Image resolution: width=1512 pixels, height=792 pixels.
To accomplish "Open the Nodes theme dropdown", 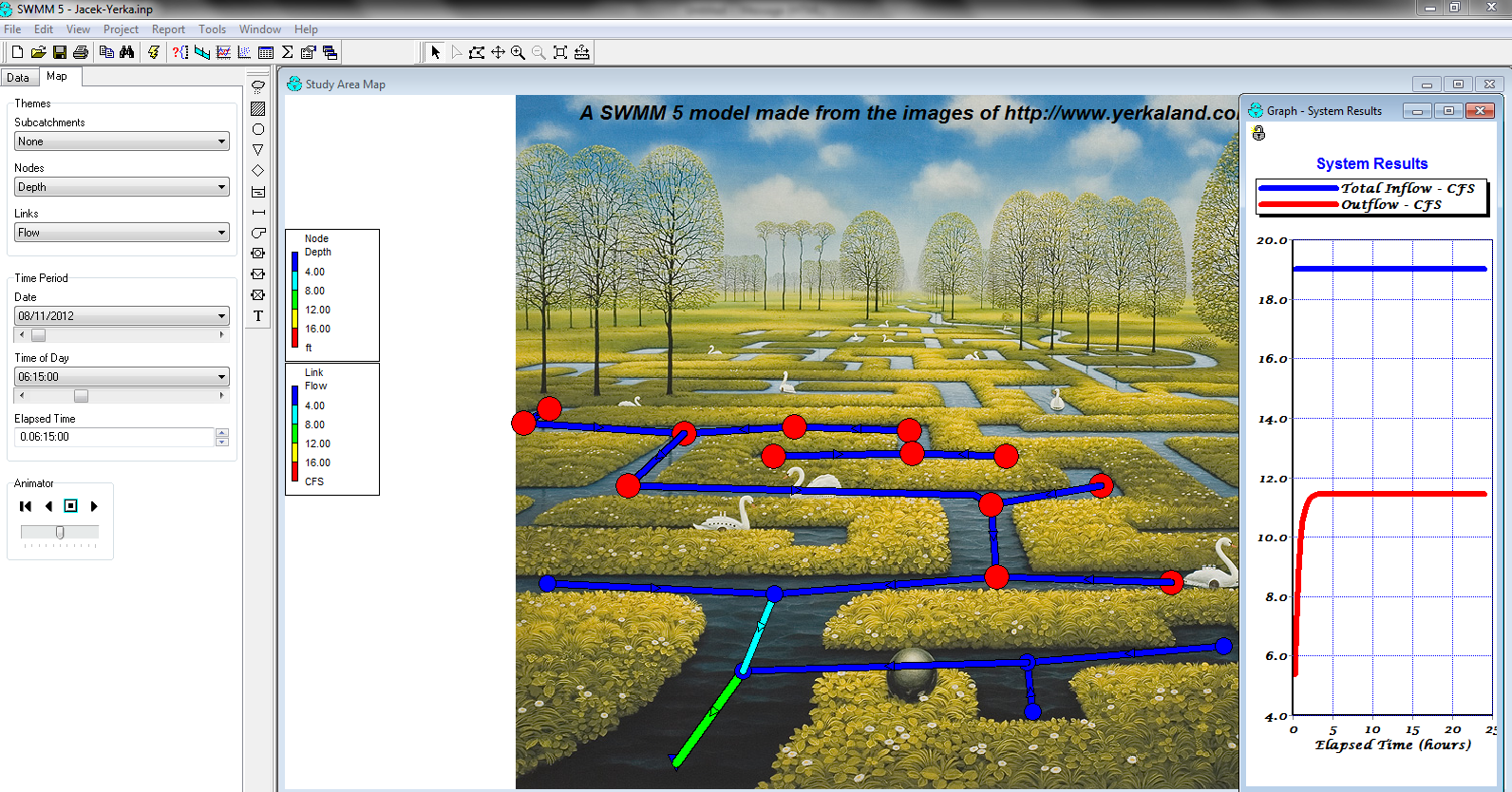I will tap(123, 187).
